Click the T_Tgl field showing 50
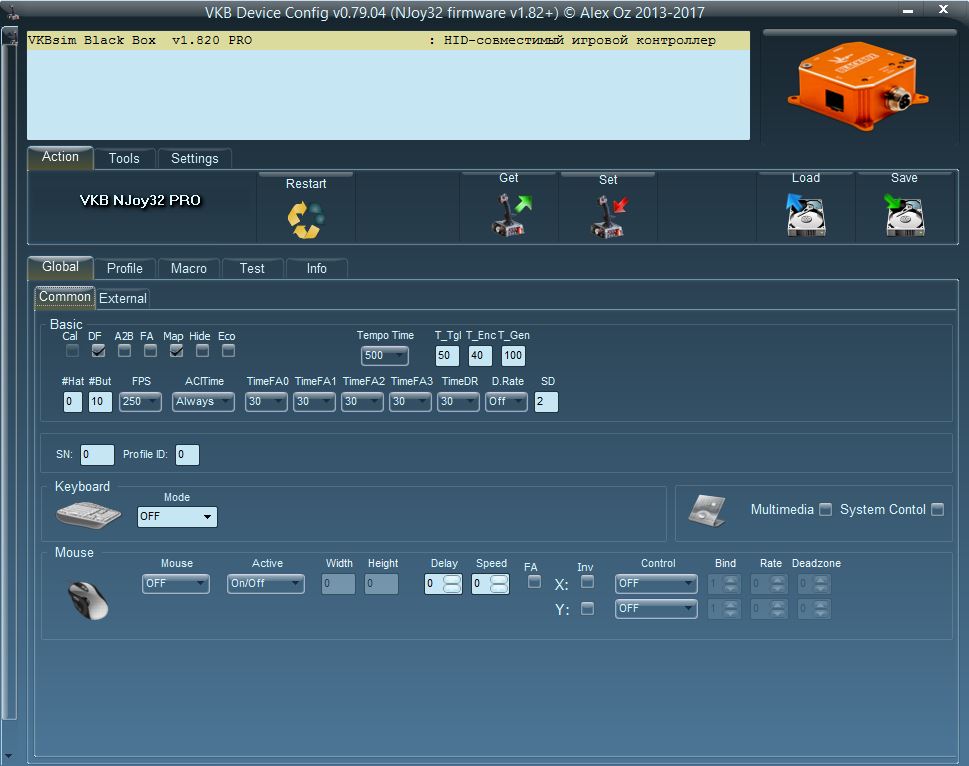Viewport: 969px width, 766px height. 446,355
